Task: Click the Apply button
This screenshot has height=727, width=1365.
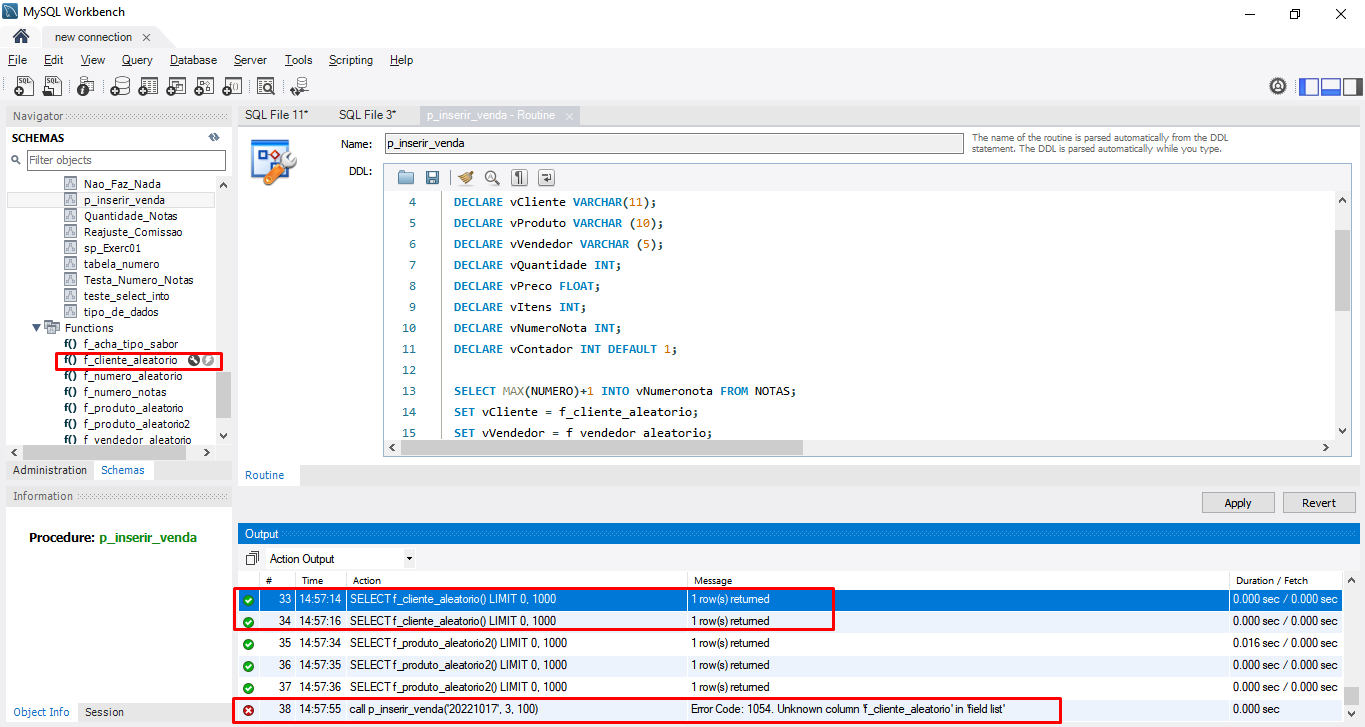Action: click(1238, 503)
